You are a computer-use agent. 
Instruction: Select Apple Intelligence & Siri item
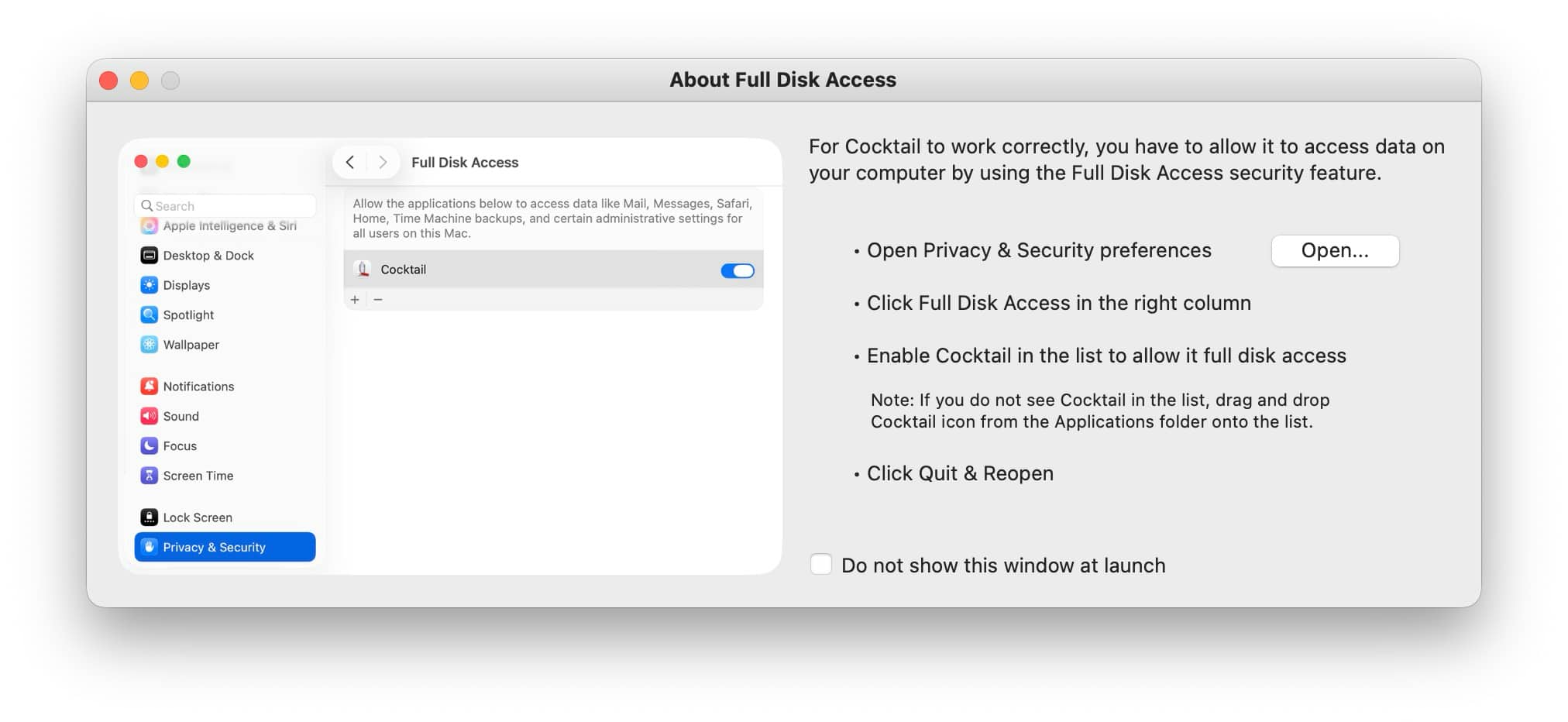(229, 226)
